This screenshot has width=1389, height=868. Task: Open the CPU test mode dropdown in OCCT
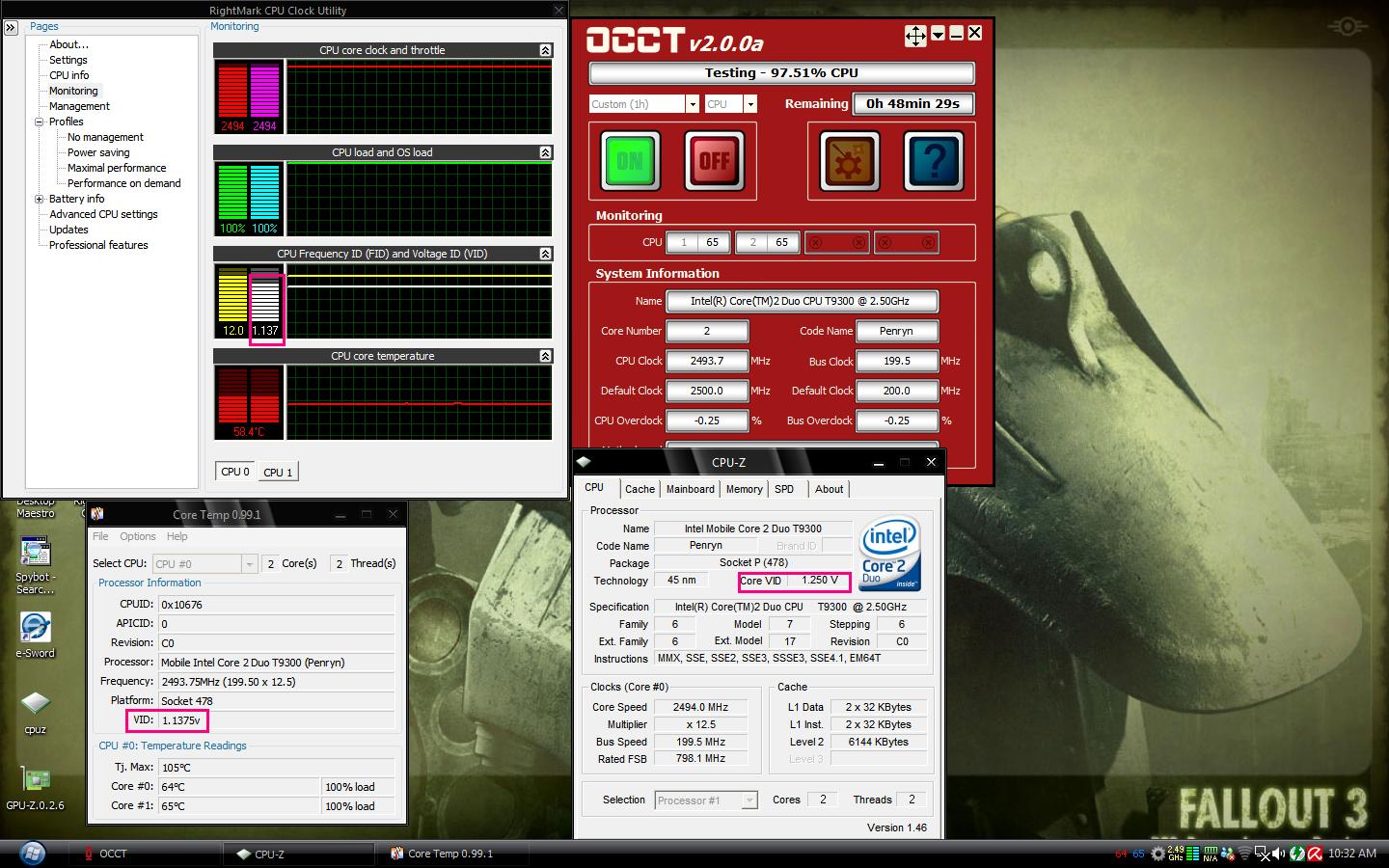[750, 104]
